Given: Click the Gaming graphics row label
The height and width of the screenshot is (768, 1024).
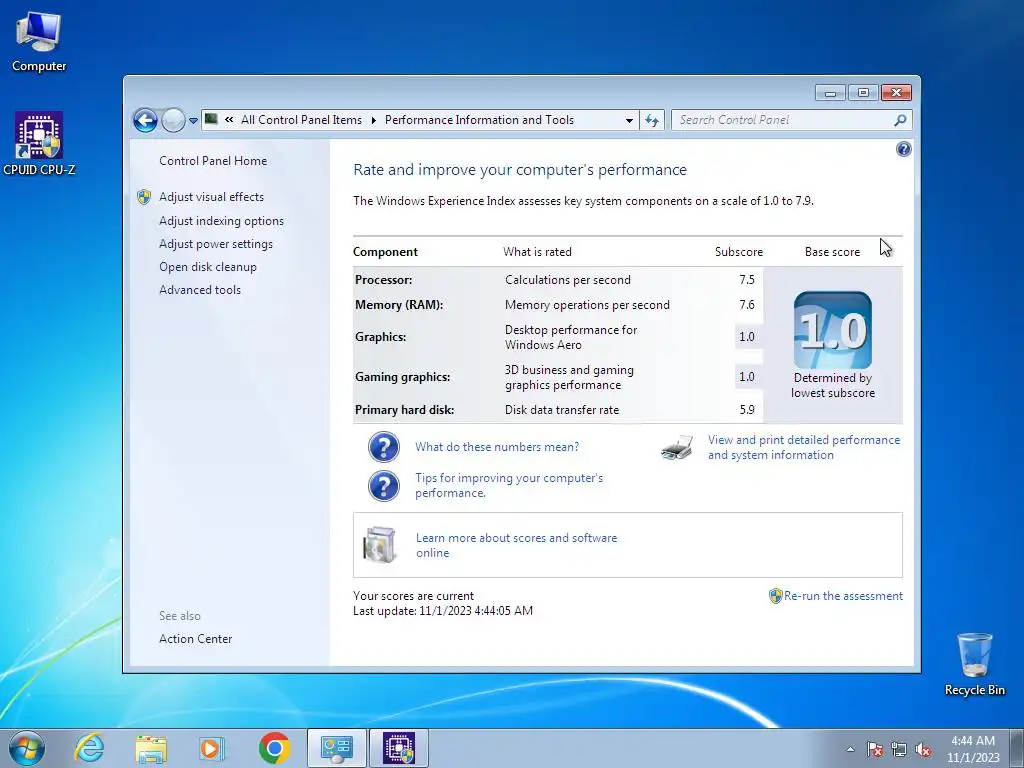Looking at the screenshot, I should tap(403, 377).
